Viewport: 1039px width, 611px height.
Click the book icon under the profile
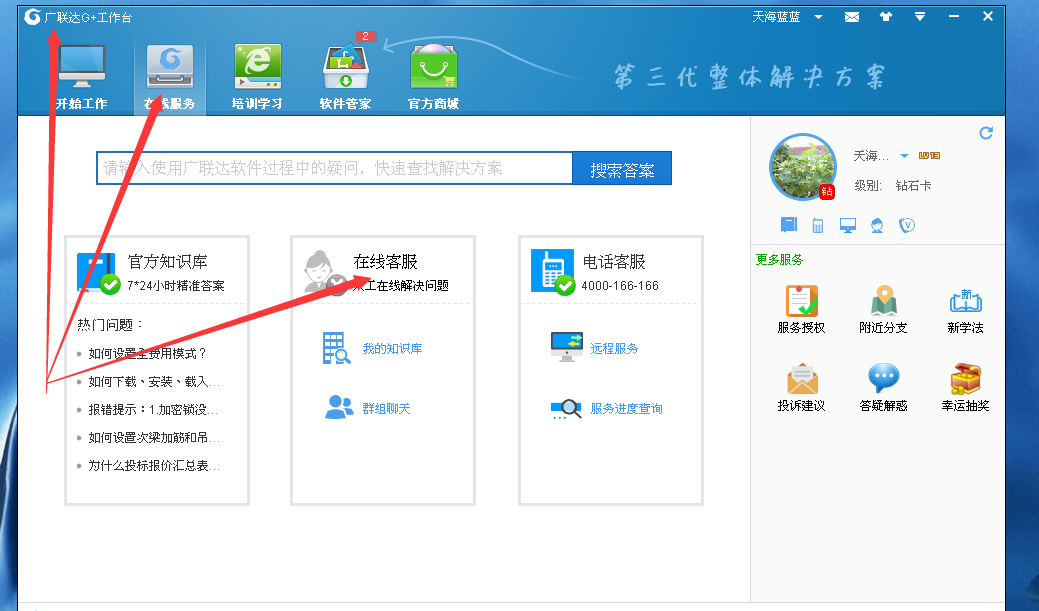[789, 225]
